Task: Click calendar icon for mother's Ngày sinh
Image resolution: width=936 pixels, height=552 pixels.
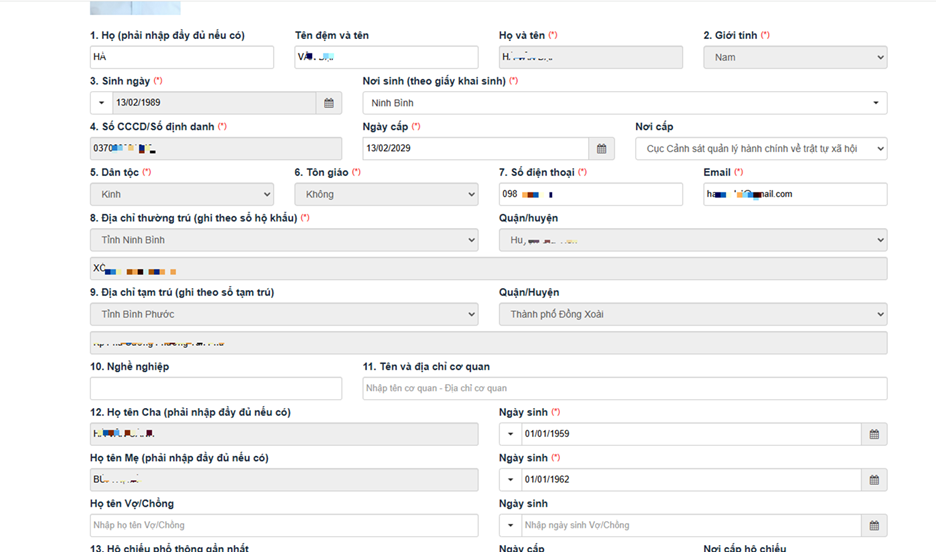Action: (874, 480)
